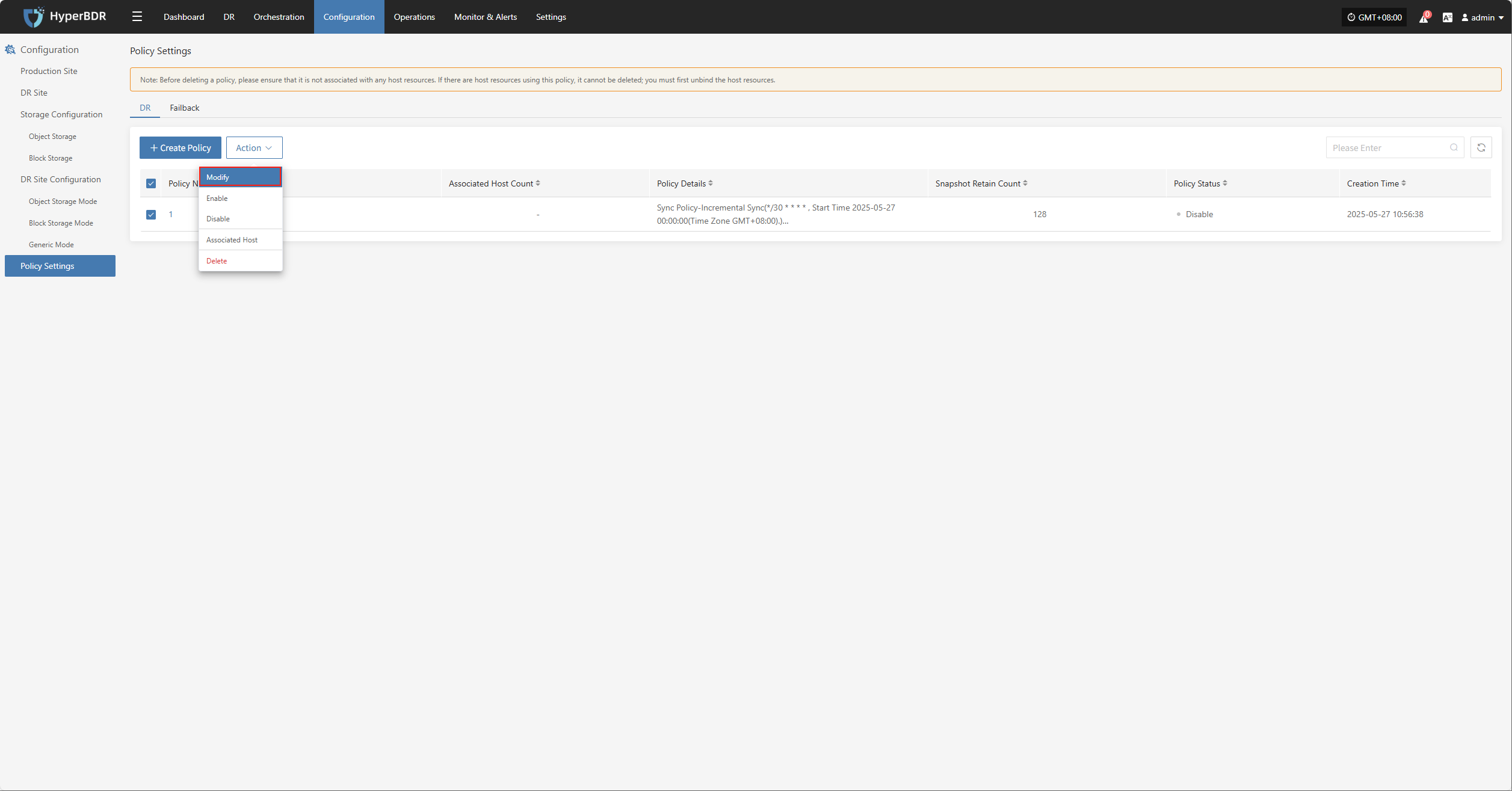The image size is (1512, 791).
Task: Click the language switch icon
Action: (1447, 17)
